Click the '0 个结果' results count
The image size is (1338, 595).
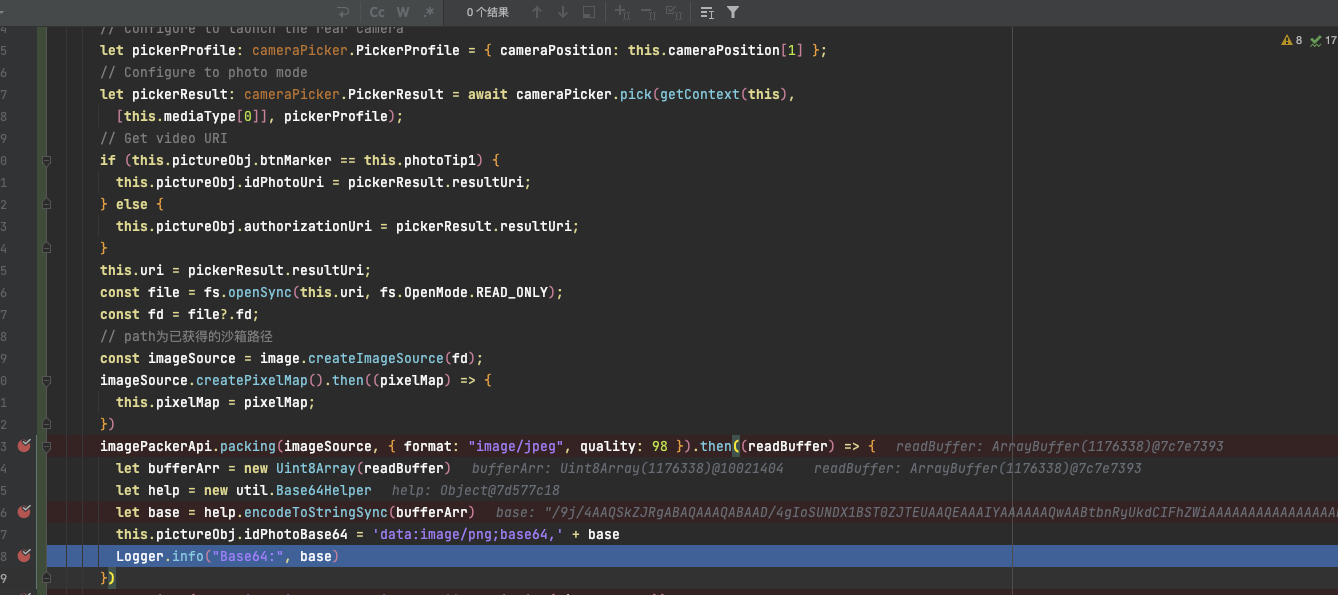[487, 12]
